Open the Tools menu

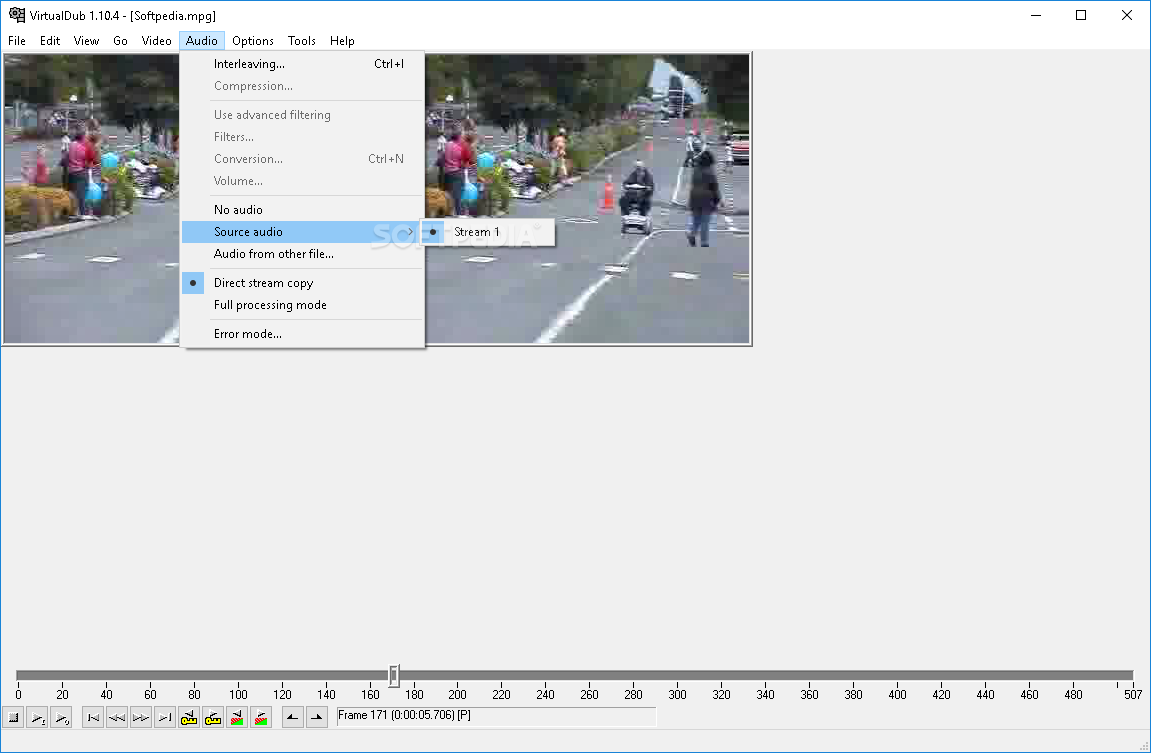tap(302, 40)
